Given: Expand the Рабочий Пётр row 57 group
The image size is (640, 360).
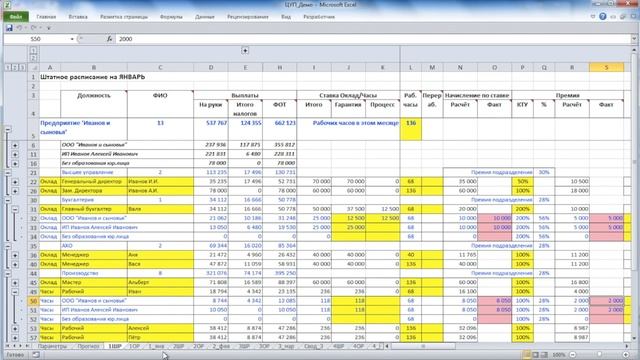Looking at the screenshot, I should (15, 338).
